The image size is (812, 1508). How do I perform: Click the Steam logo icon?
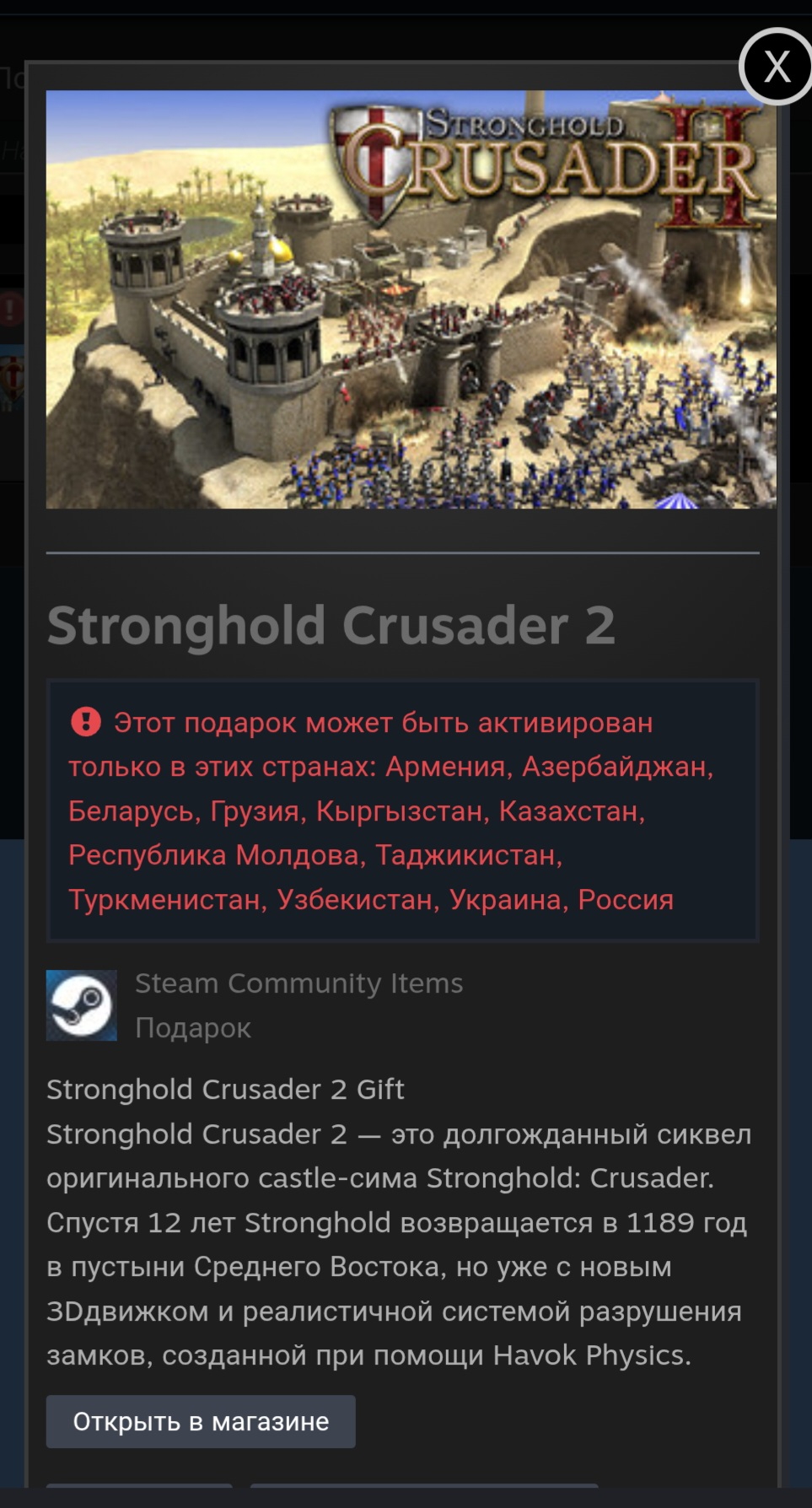(x=82, y=1005)
